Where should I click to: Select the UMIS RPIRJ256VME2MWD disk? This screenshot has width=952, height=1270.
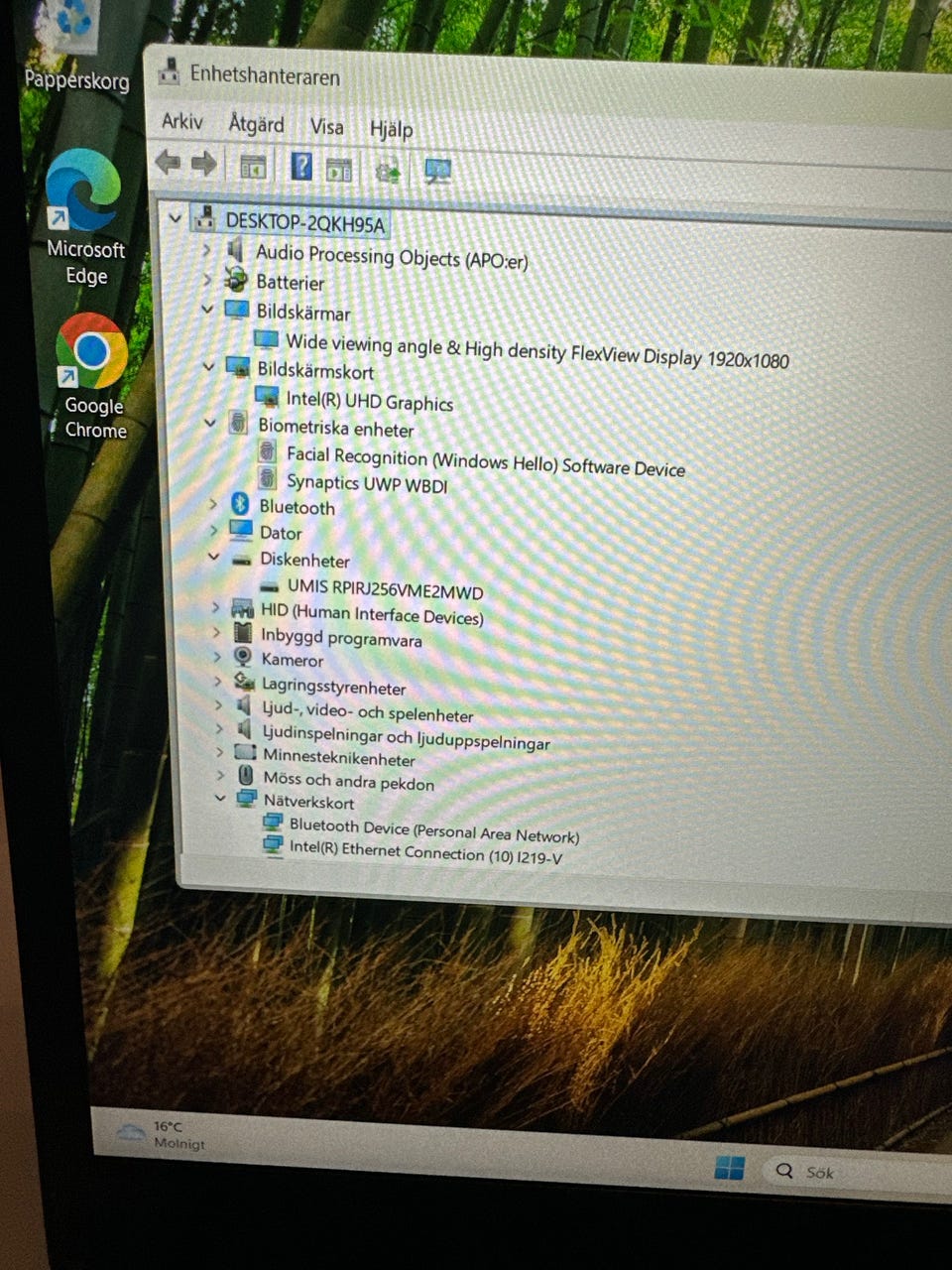[x=385, y=590]
